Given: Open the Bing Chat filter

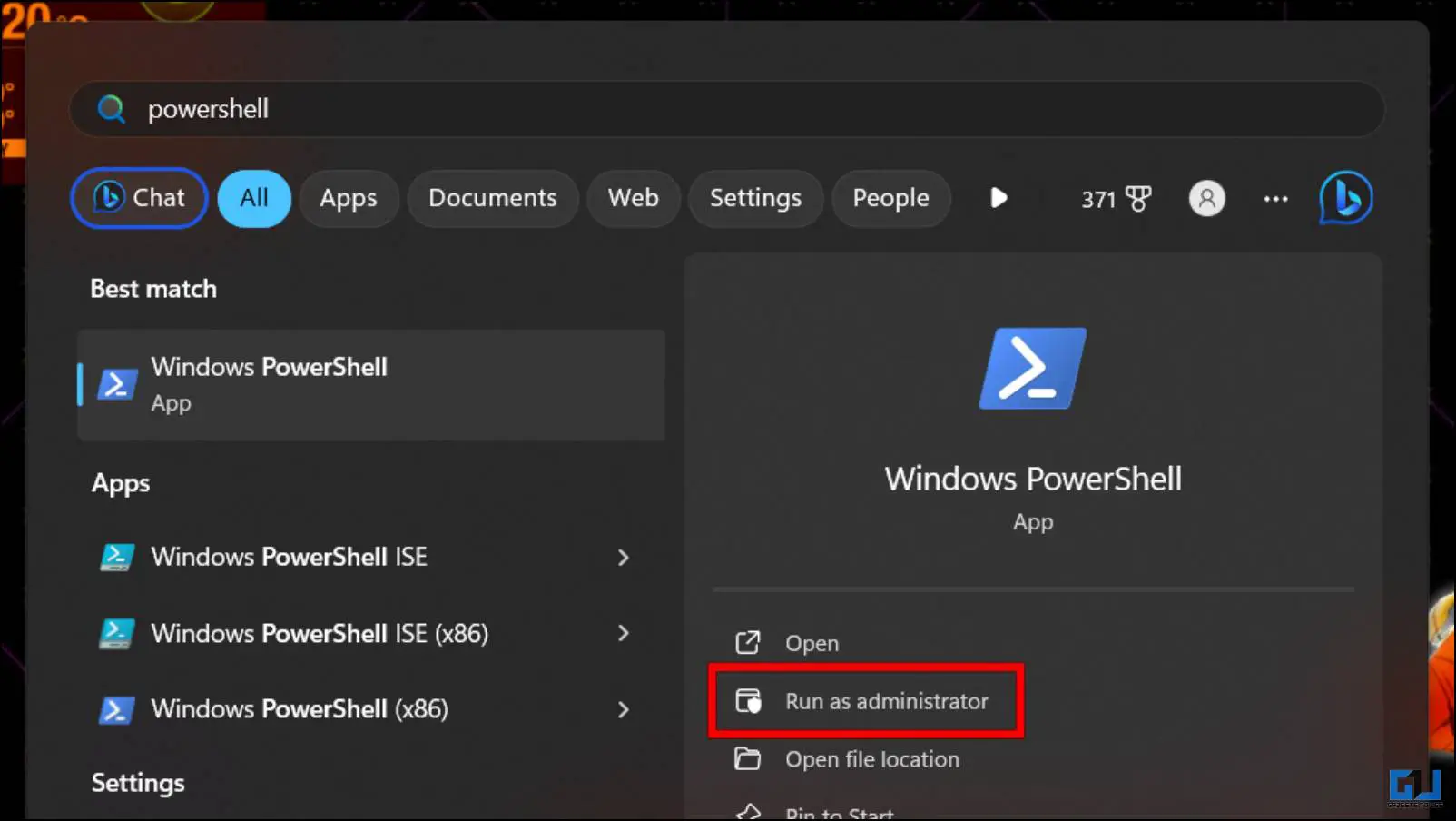Looking at the screenshot, I should click(x=140, y=198).
